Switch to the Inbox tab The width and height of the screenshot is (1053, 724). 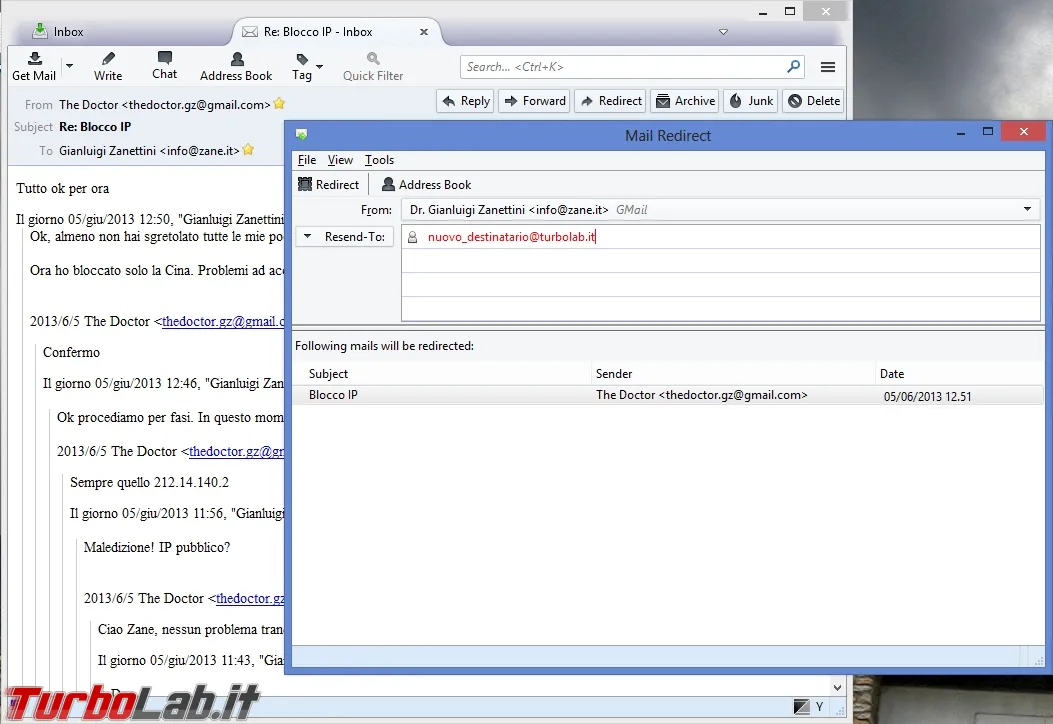(x=58, y=32)
